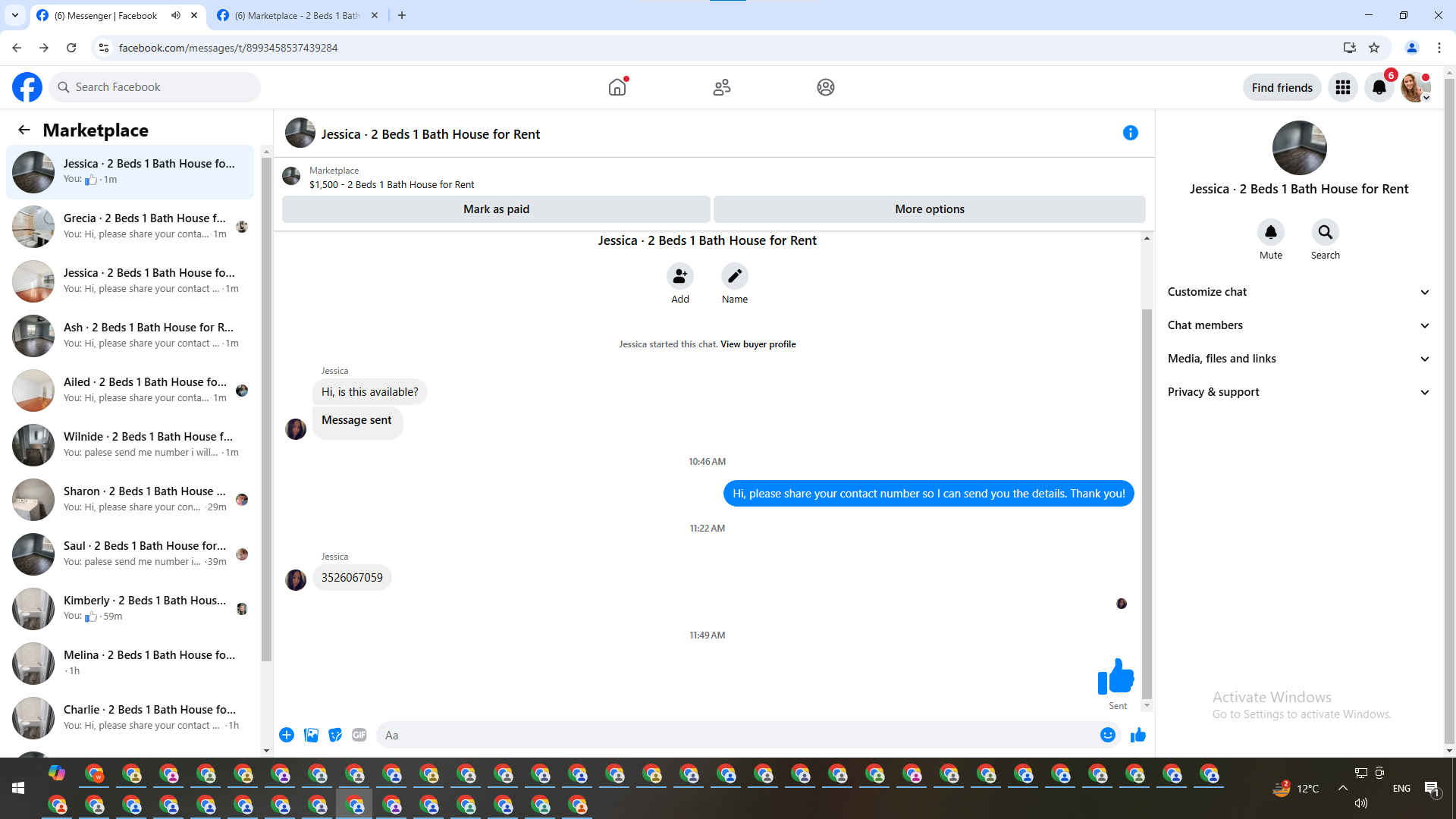Screen dimensions: 1456x819
Task: Open the View buyer profile link
Action: point(758,344)
